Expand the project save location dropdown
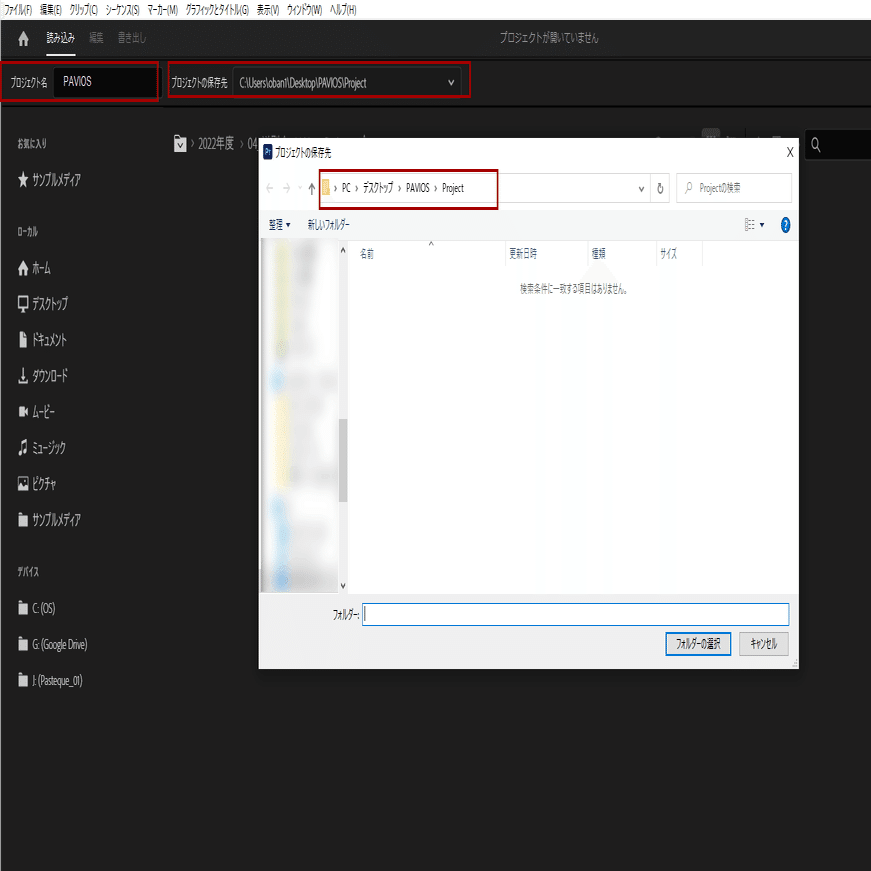The width and height of the screenshot is (871, 871). 451,83
